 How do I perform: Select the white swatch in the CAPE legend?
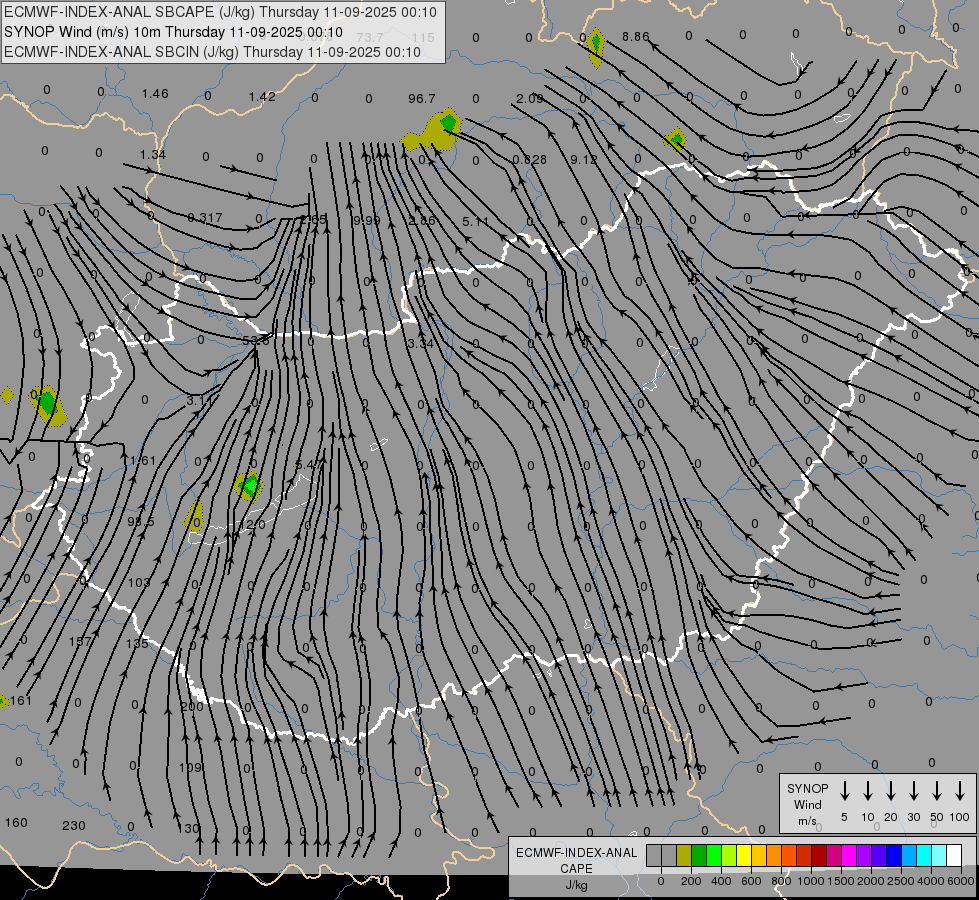click(954, 856)
